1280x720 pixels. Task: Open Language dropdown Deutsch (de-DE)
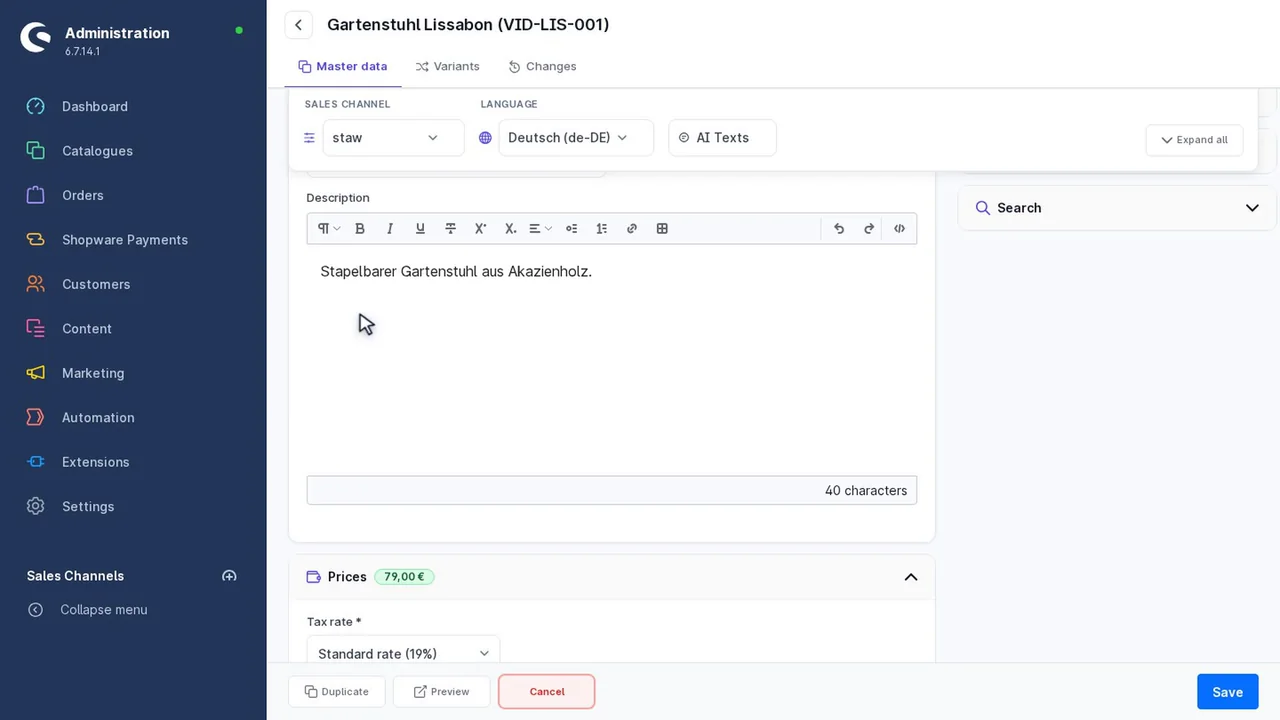pos(576,138)
